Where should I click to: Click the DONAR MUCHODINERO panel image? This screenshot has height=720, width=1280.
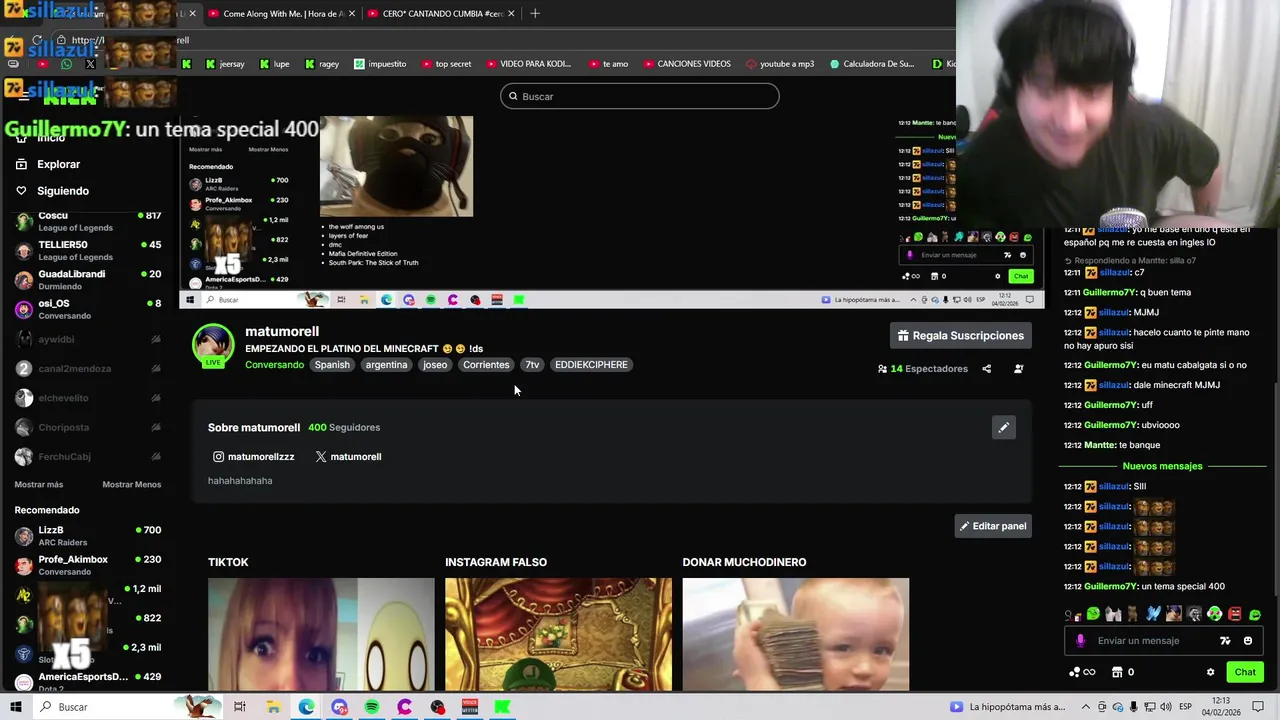(796, 634)
